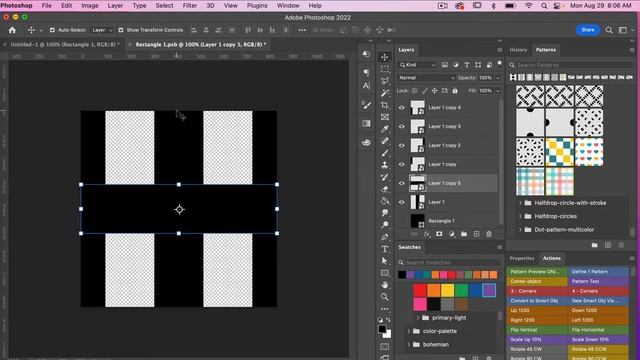The width and height of the screenshot is (640, 360).
Task: Open the Fill percentage dropdown arrow
Action: point(498,91)
